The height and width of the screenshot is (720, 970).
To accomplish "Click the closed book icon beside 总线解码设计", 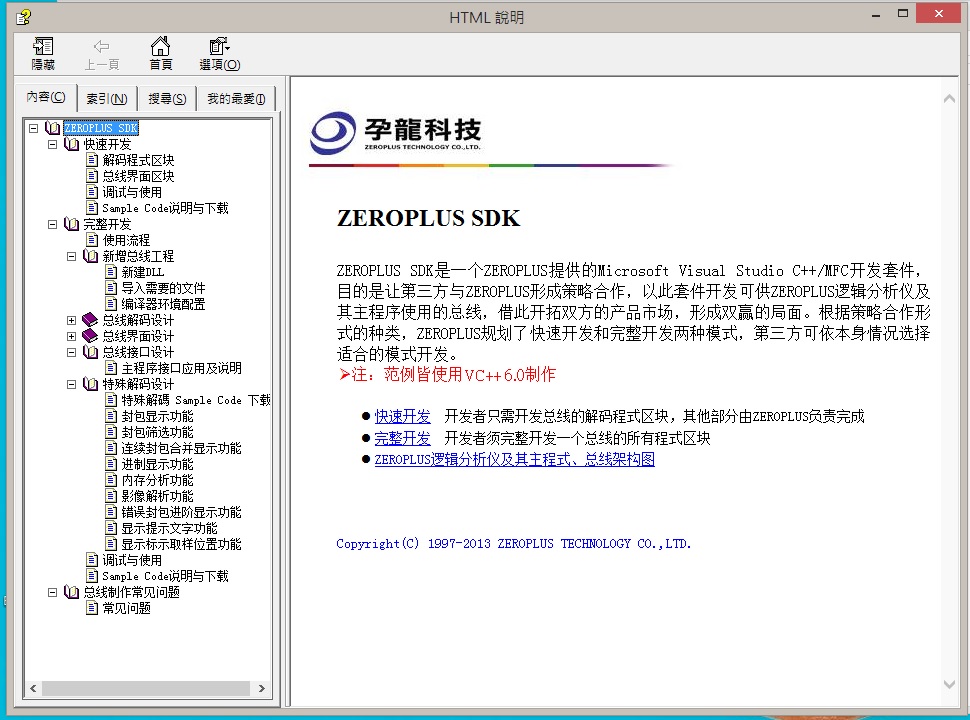I will point(90,320).
